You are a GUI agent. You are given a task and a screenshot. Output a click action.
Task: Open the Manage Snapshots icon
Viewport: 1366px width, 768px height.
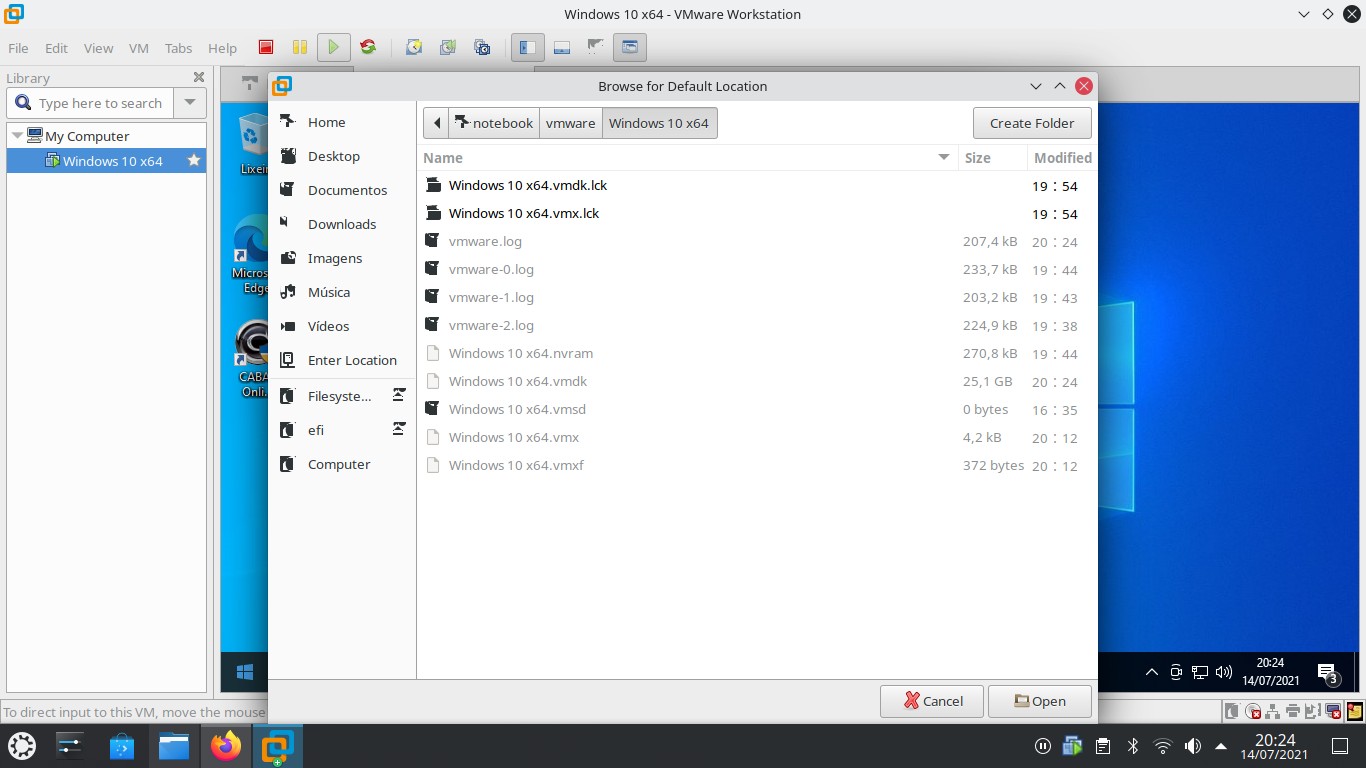(482, 47)
